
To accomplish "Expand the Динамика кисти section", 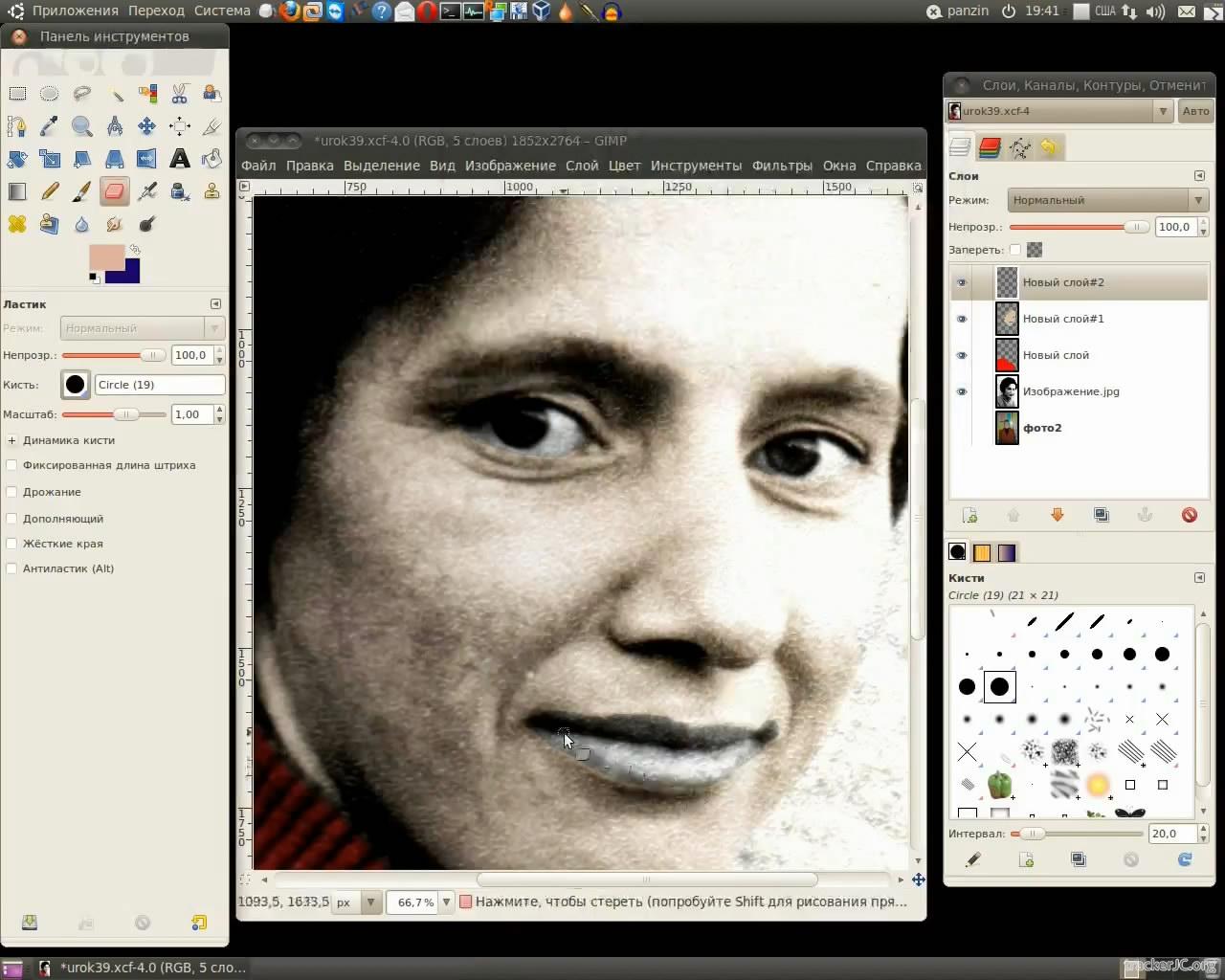I will click(x=12, y=440).
